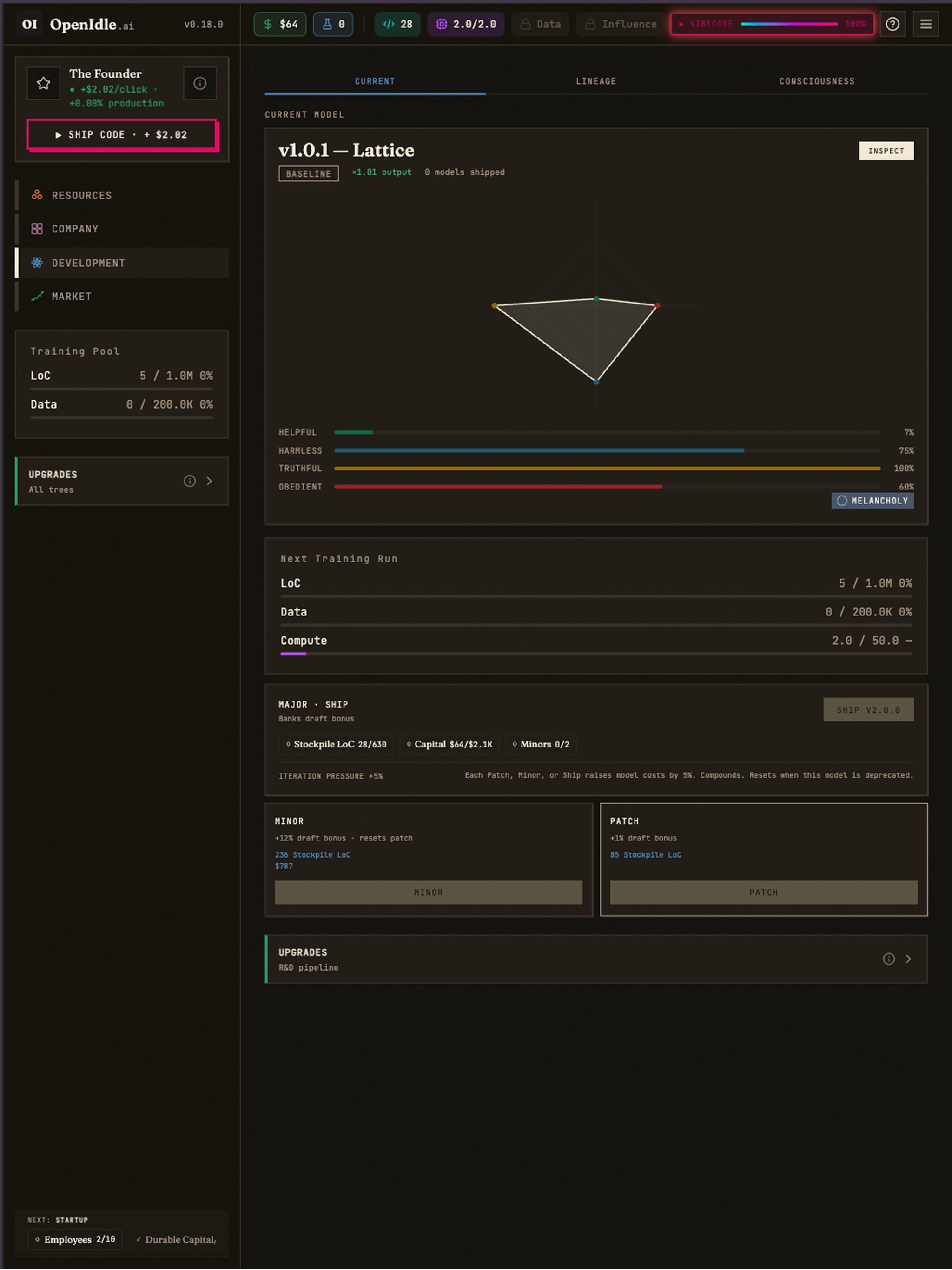Click the Vibecode progress bar
The height and width of the screenshot is (1270, 952).
click(x=772, y=24)
